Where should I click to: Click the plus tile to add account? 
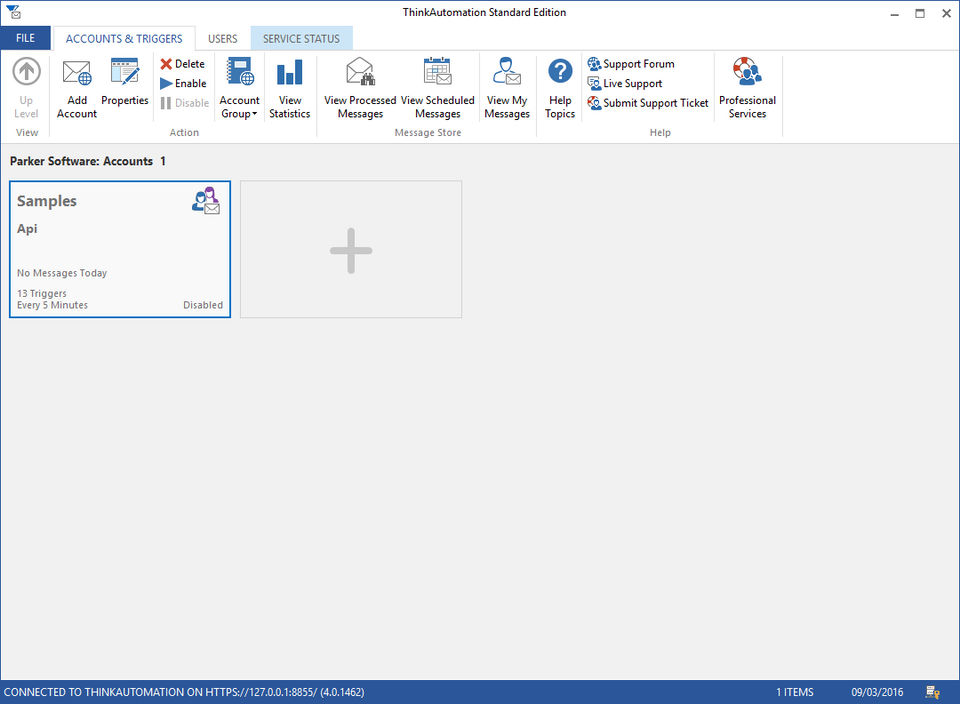pyautogui.click(x=351, y=249)
